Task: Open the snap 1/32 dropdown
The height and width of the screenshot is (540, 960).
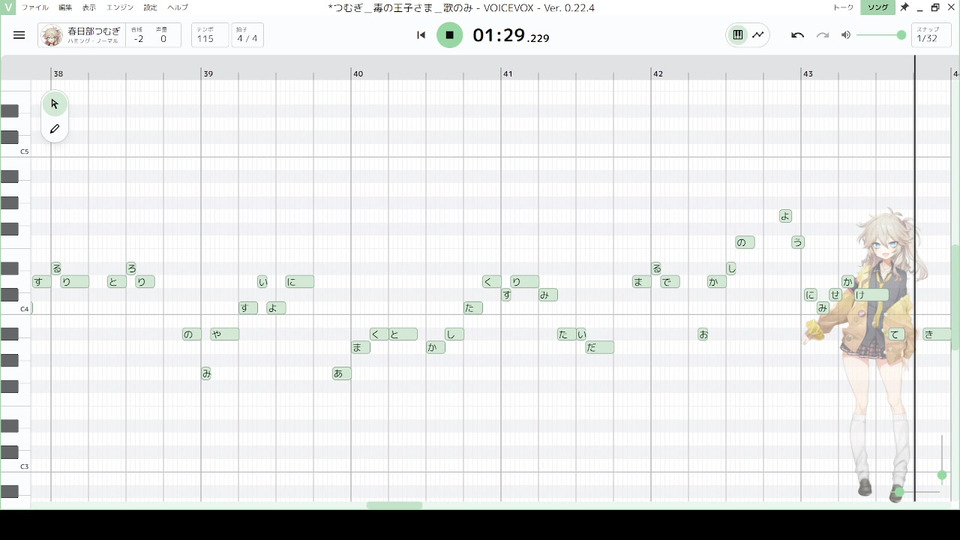Action: [x=931, y=35]
